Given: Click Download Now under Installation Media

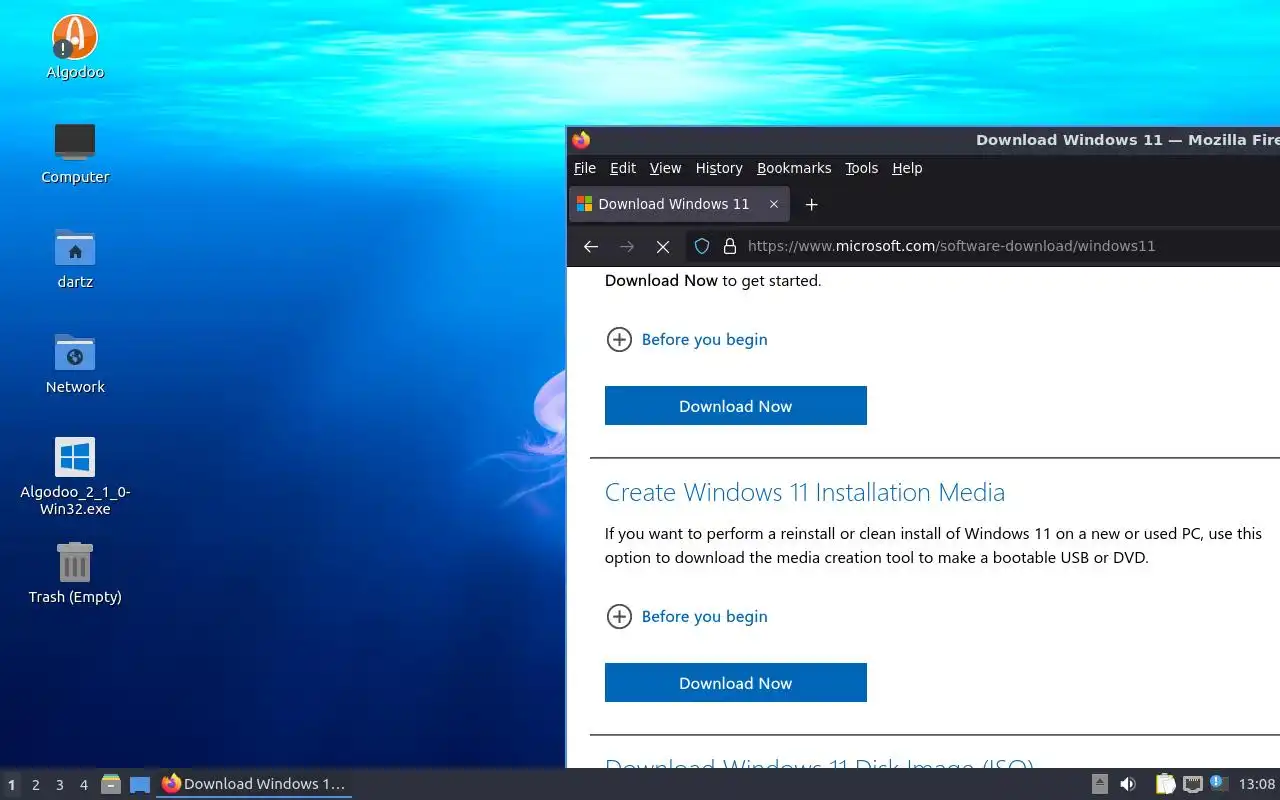Looking at the screenshot, I should click(x=736, y=683).
